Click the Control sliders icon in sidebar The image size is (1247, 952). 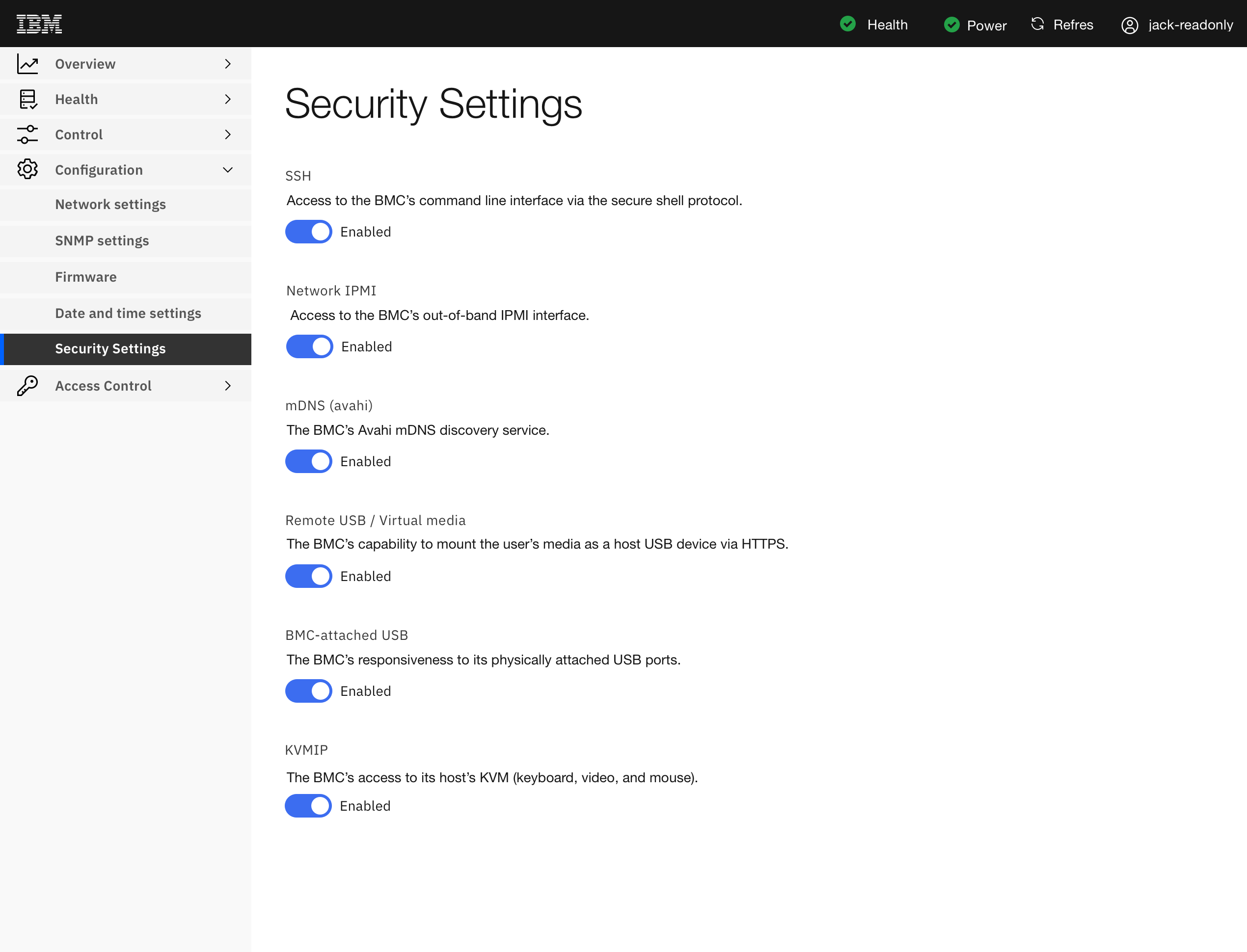[28, 134]
